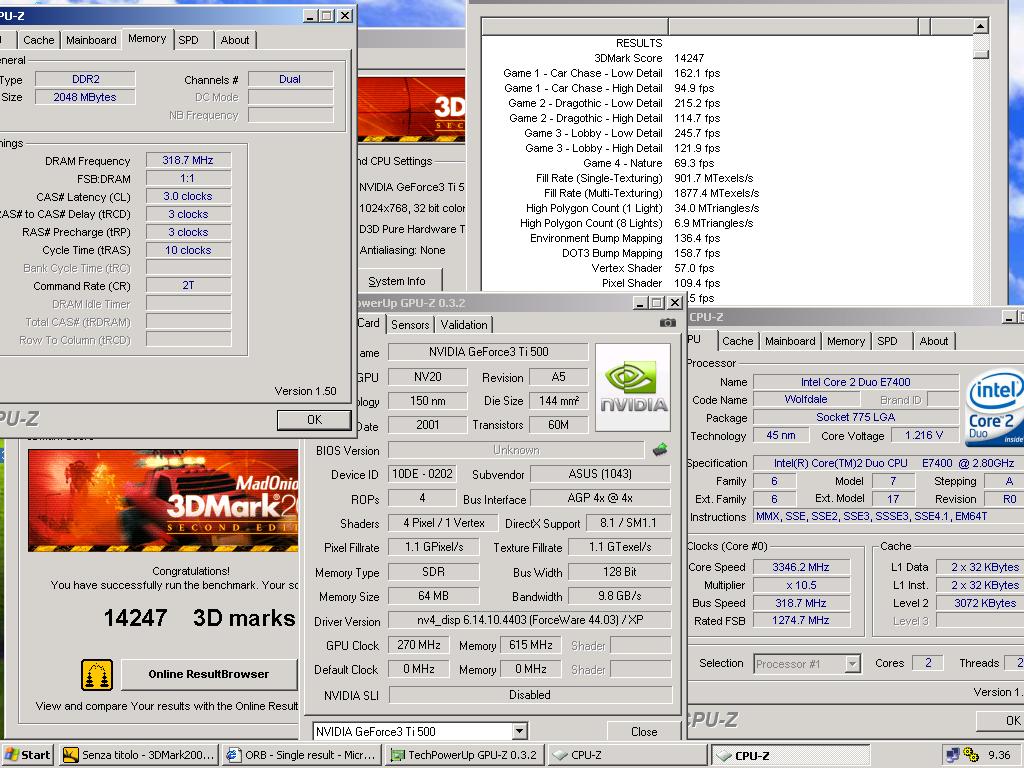Click the memory Size 2048 MBytes field

pos(86,97)
